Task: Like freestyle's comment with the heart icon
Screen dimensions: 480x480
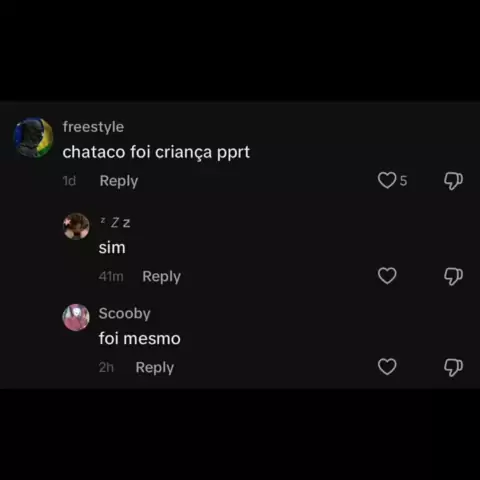Action: tap(387, 180)
